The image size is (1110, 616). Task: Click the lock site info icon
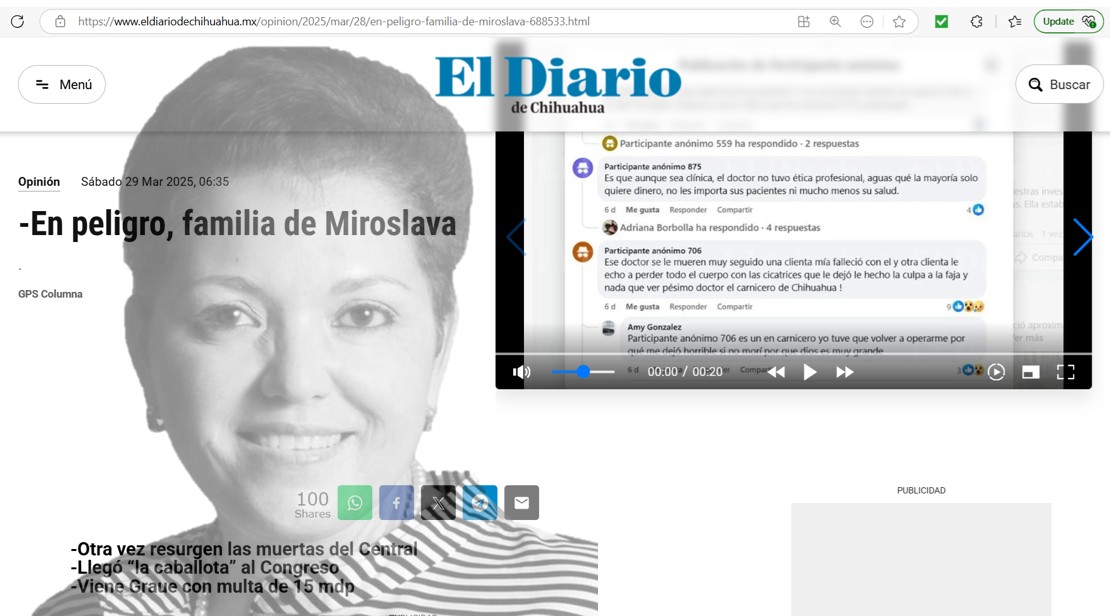[x=60, y=21]
